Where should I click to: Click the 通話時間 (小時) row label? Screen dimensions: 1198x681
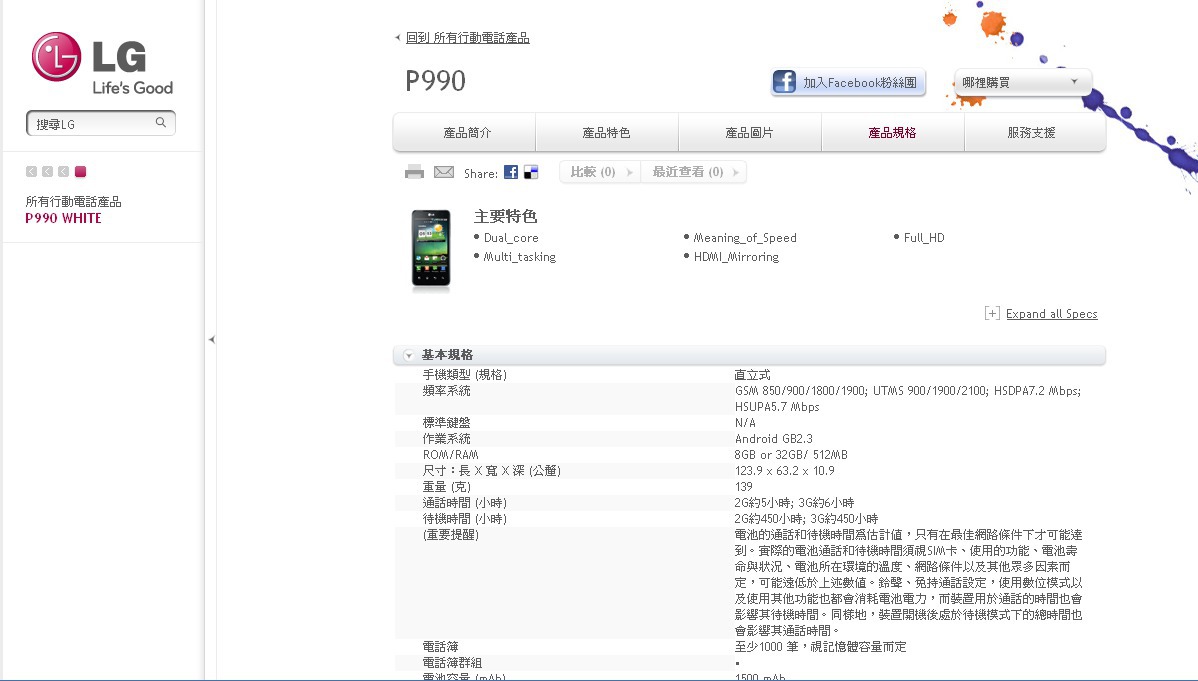point(465,503)
